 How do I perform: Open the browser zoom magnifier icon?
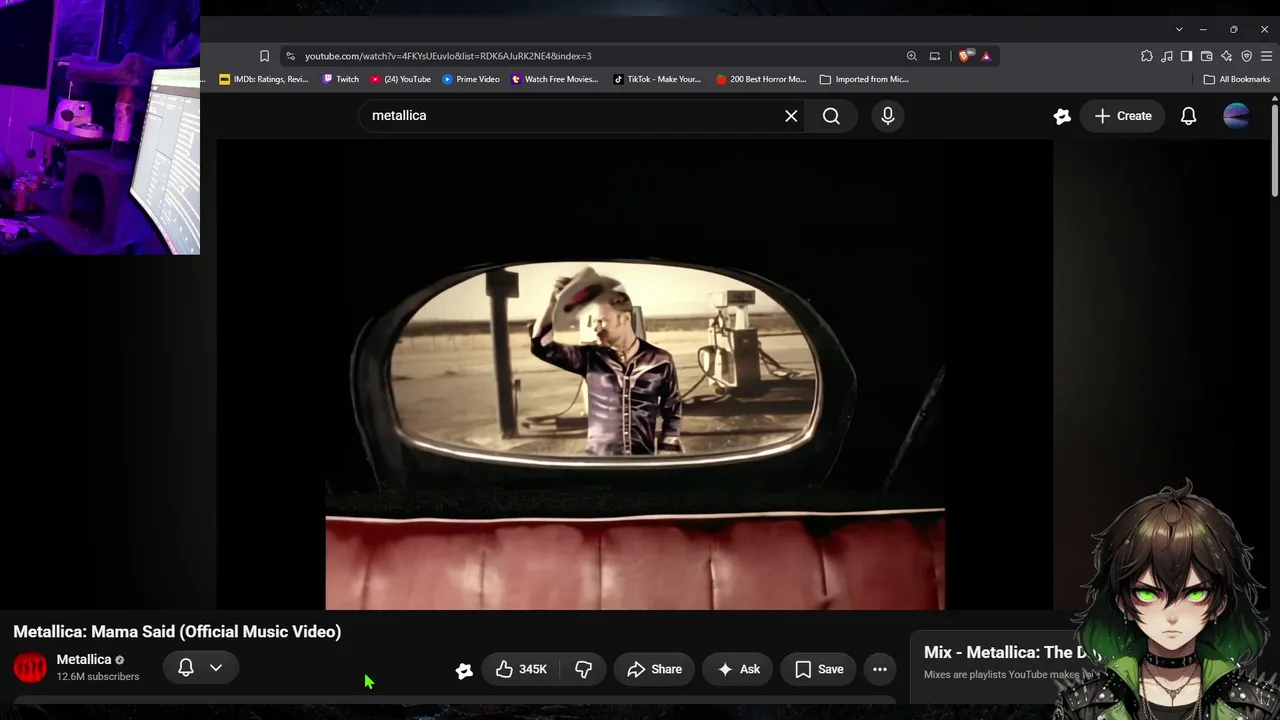pyautogui.click(x=911, y=56)
